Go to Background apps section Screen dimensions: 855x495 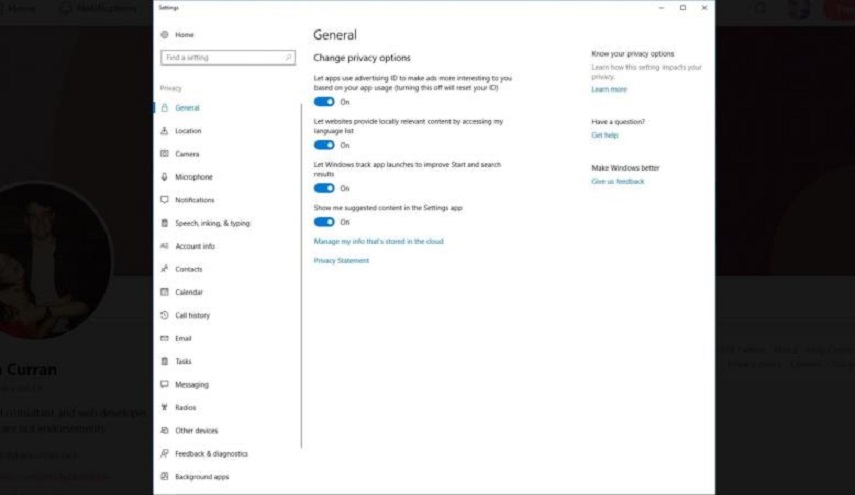(201, 477)
